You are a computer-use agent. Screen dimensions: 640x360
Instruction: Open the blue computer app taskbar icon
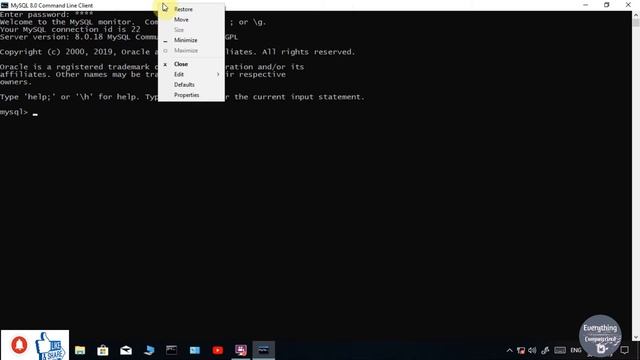[149, 350]
